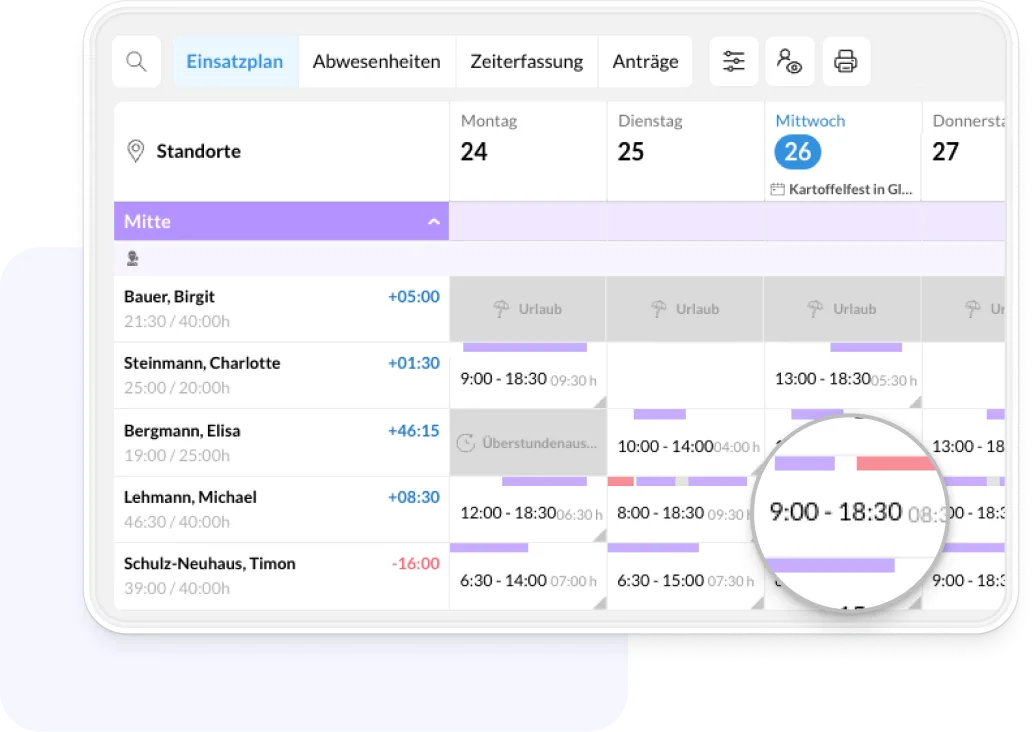
Task: Click the umbrella icon in Tuesday Urlaub
Action: coord(659,309)
